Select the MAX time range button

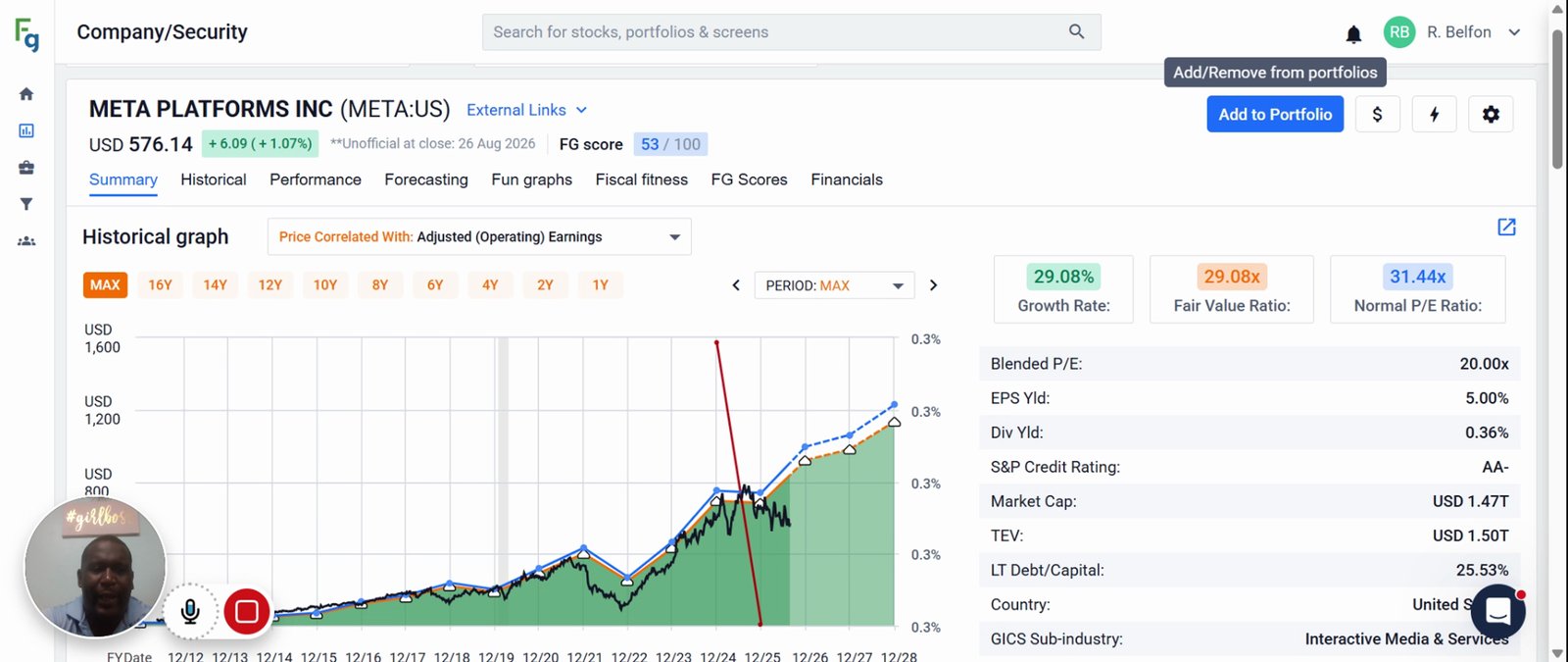point(105,285)
